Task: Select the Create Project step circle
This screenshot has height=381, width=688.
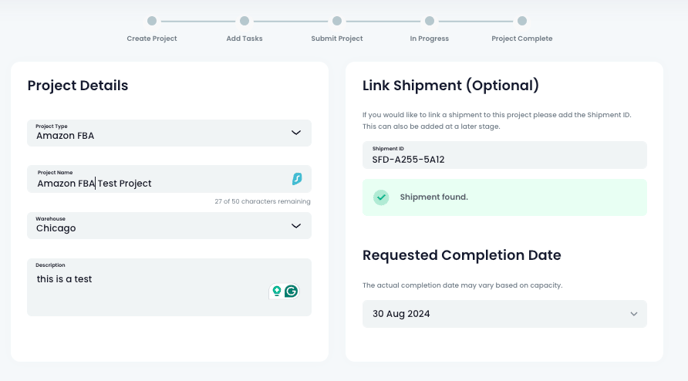Action: point(152,21)
